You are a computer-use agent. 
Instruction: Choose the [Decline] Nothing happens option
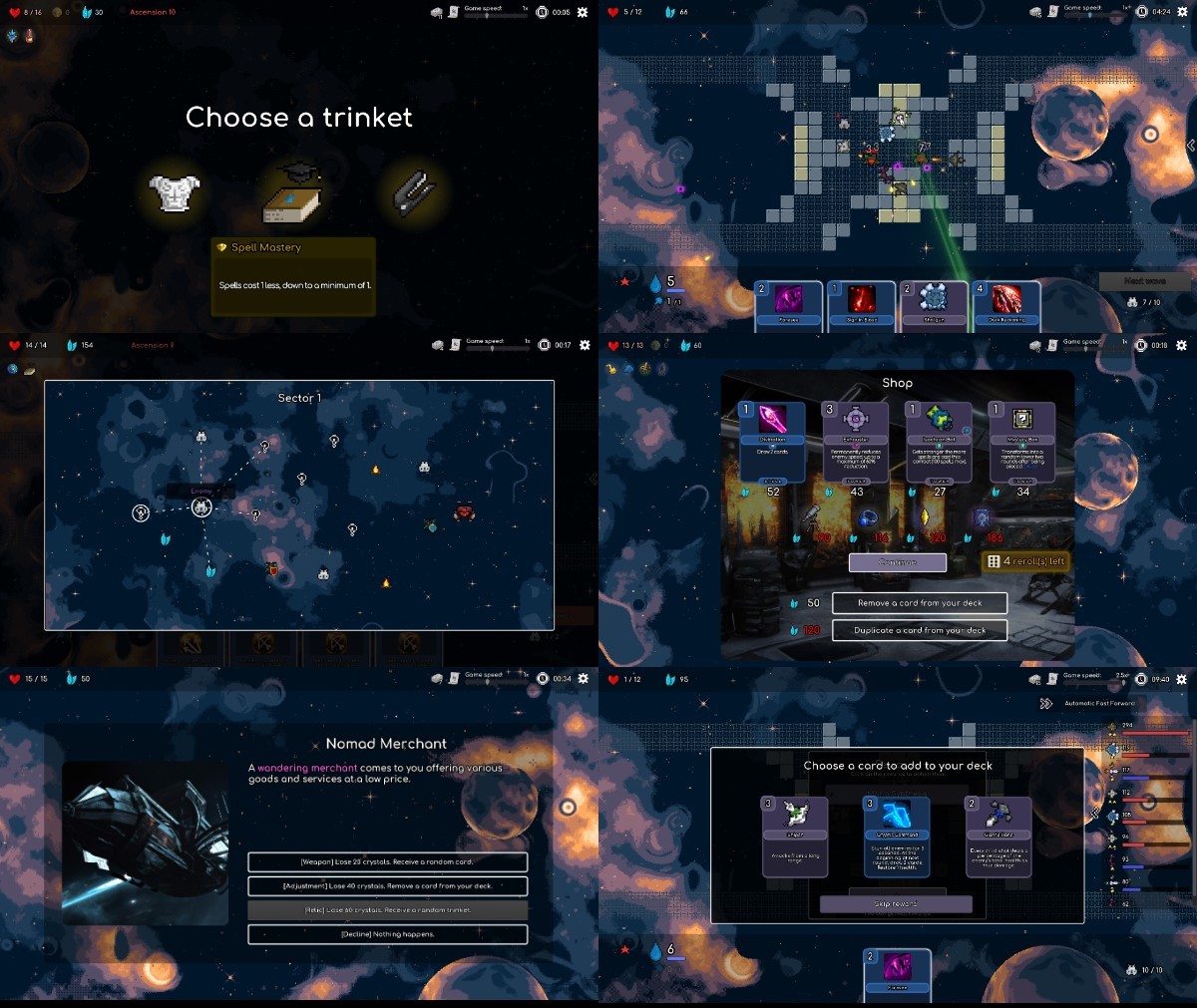click(387, 934)
